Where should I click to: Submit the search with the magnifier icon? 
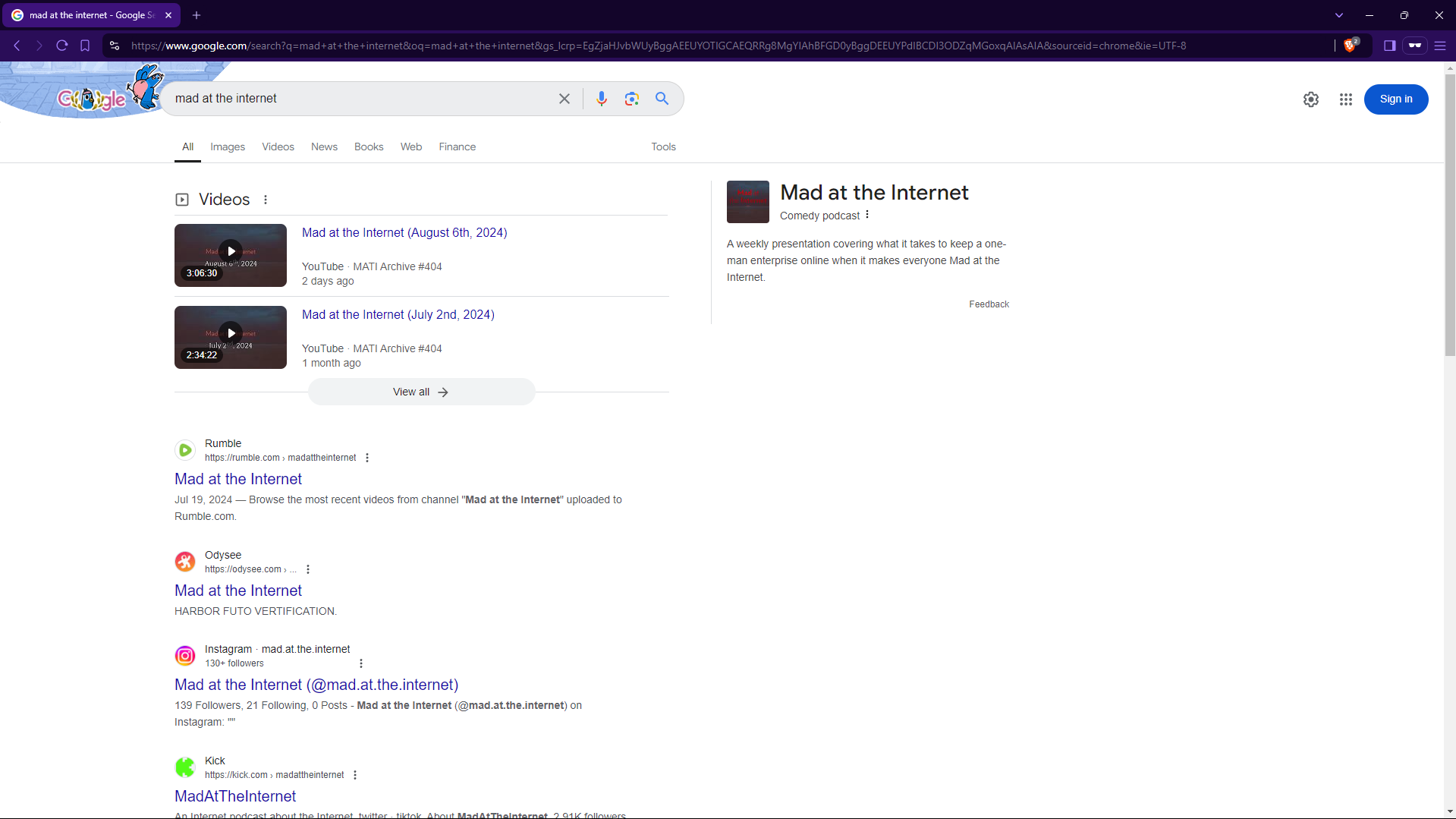662,99
